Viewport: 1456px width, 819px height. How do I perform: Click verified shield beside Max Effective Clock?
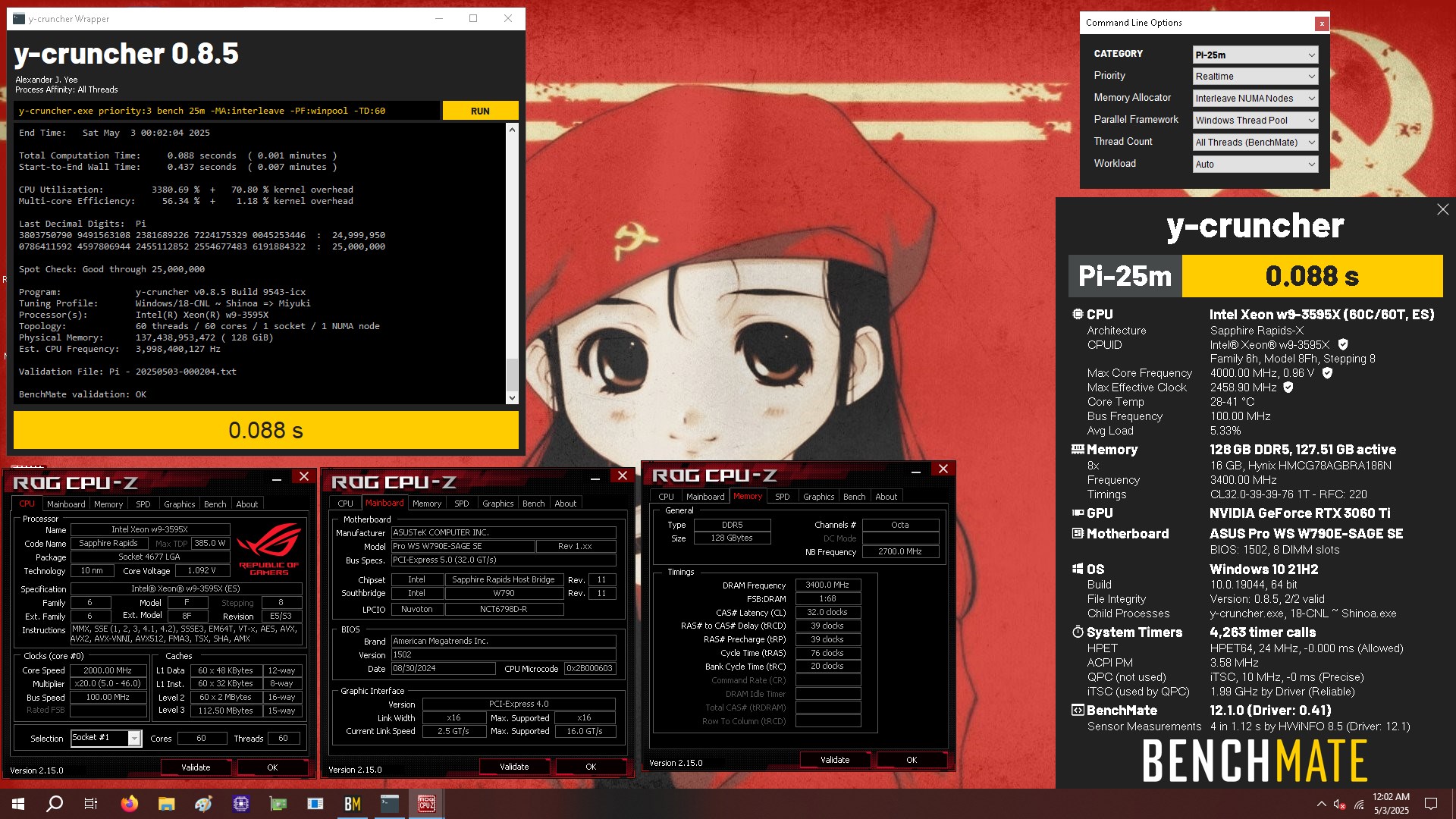point(1288,387)
